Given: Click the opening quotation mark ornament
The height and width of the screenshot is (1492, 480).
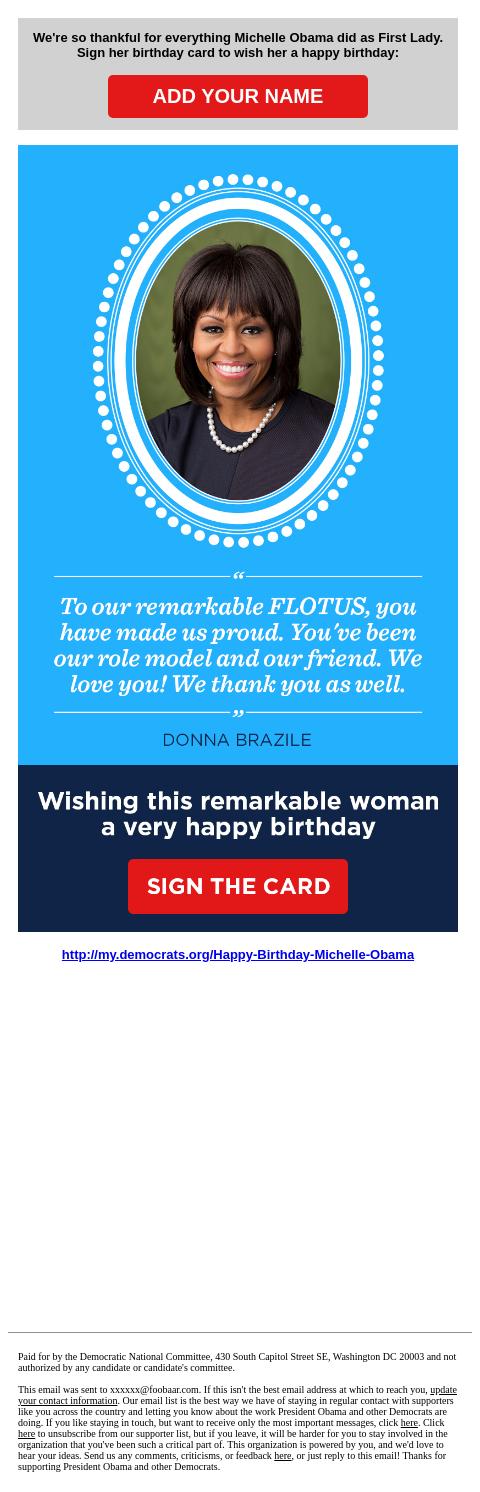Looking at the screenshot, I should point(238,576).
